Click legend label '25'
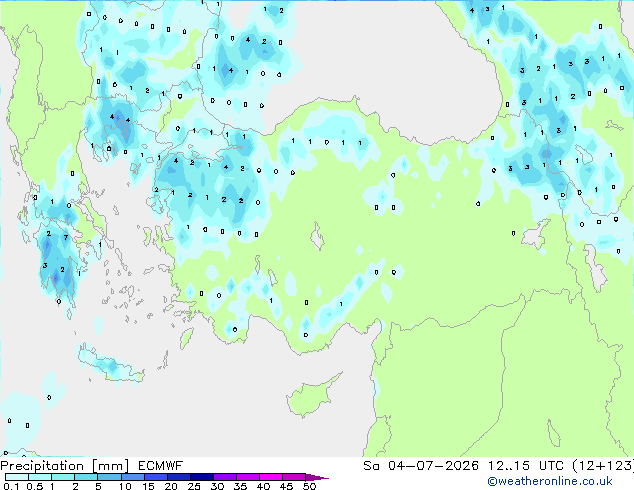This screenshot has width=634, height=490. pyautogui.click(x=194, y=486)
